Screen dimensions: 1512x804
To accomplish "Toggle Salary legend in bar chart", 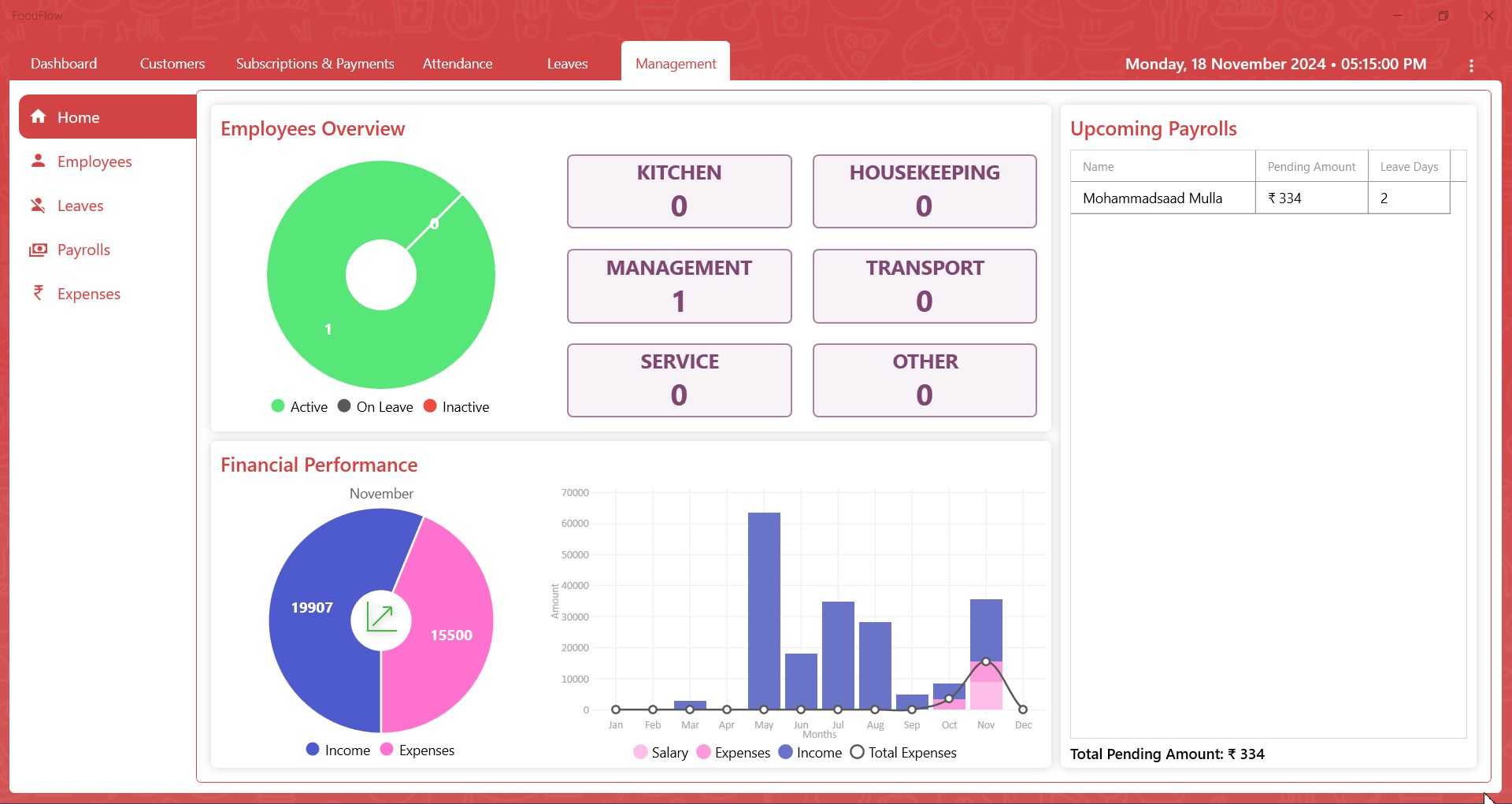I will (661, 752).
